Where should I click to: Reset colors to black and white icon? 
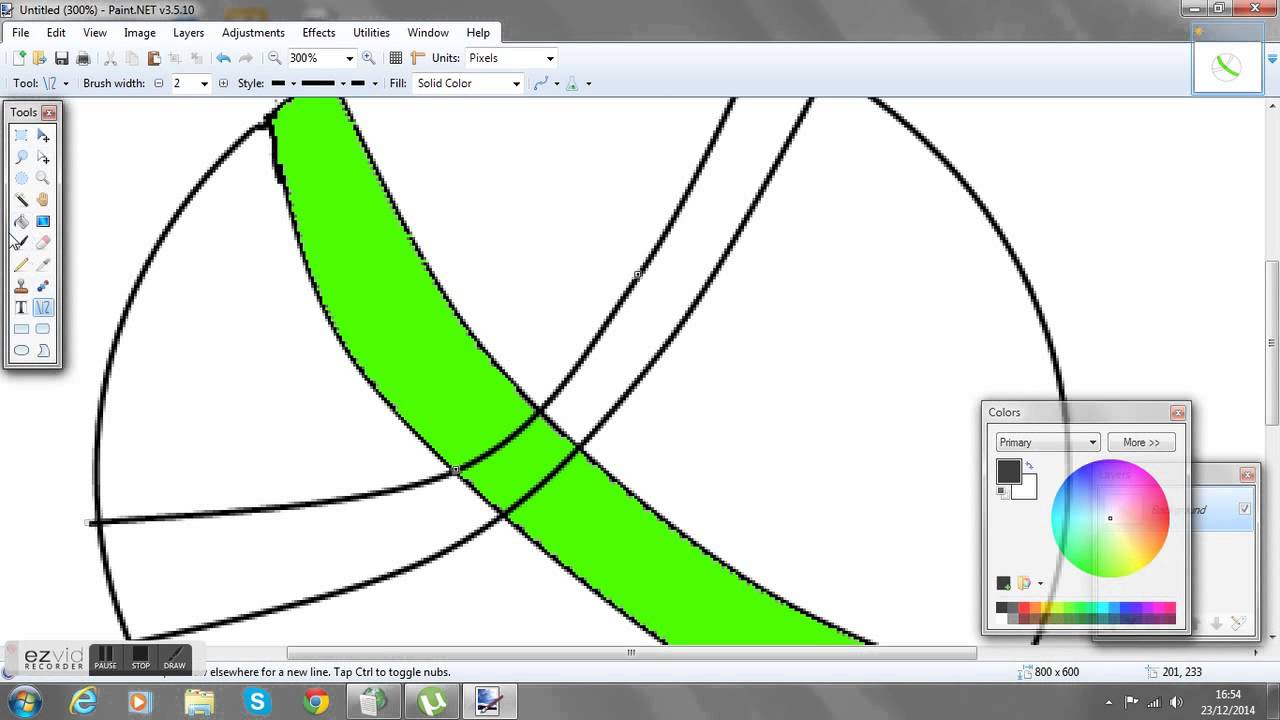coord(1002,493)
